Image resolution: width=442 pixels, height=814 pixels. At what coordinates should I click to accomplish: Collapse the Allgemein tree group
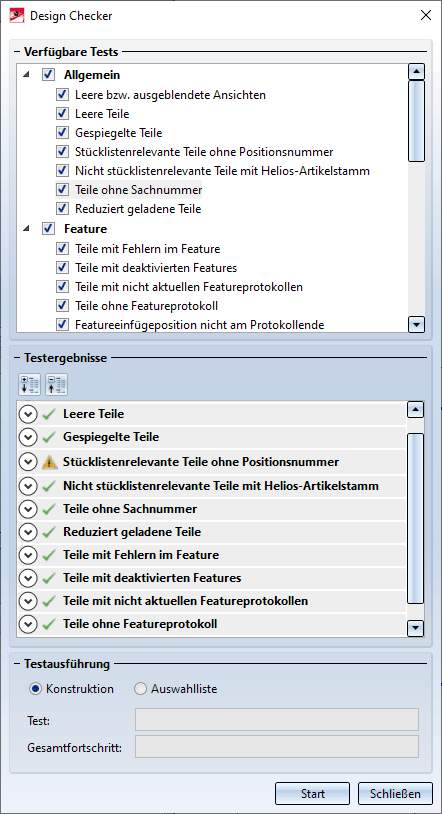click(x=26, y=75)
